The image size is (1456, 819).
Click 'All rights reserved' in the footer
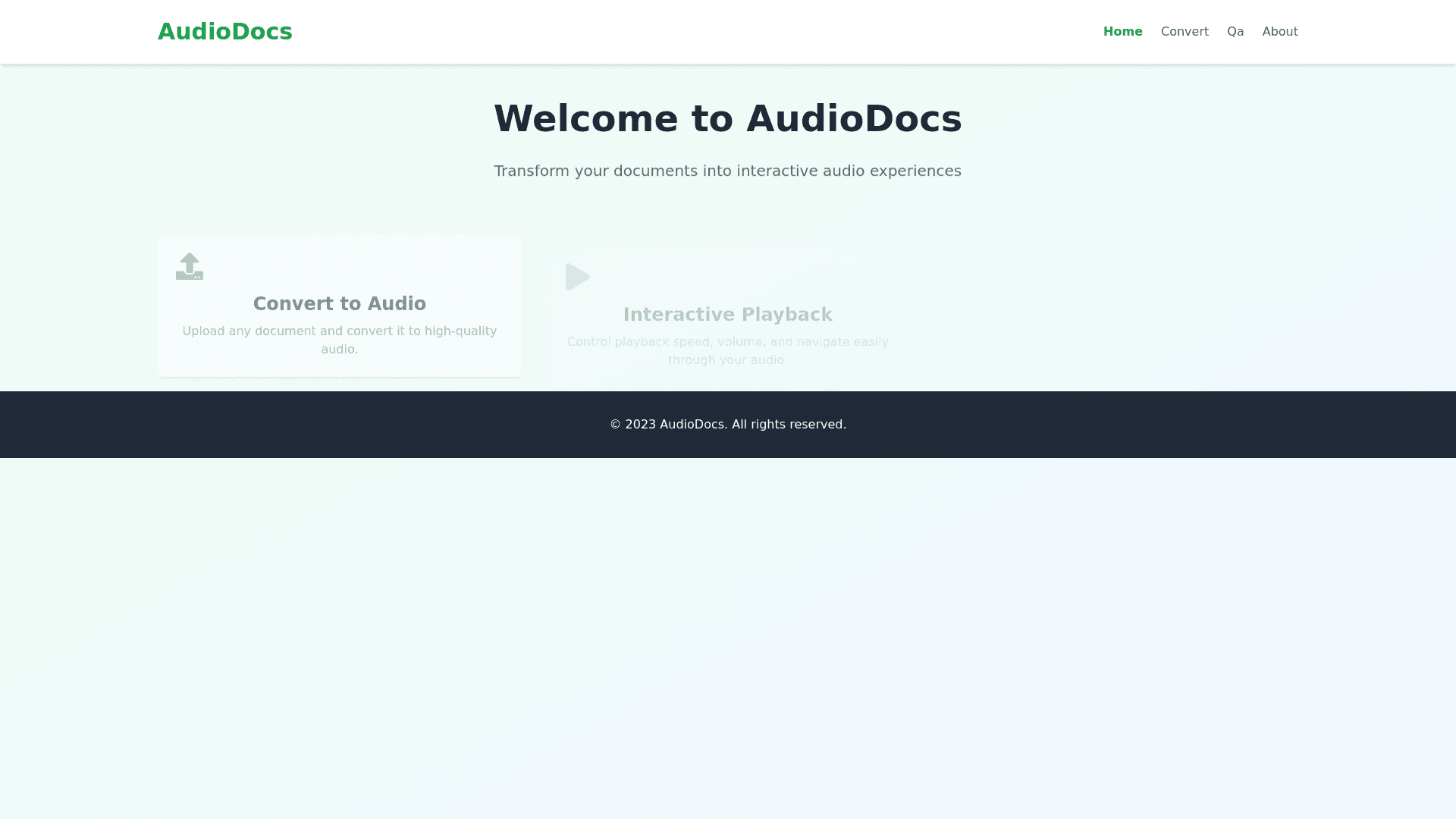tap(789, 425)
